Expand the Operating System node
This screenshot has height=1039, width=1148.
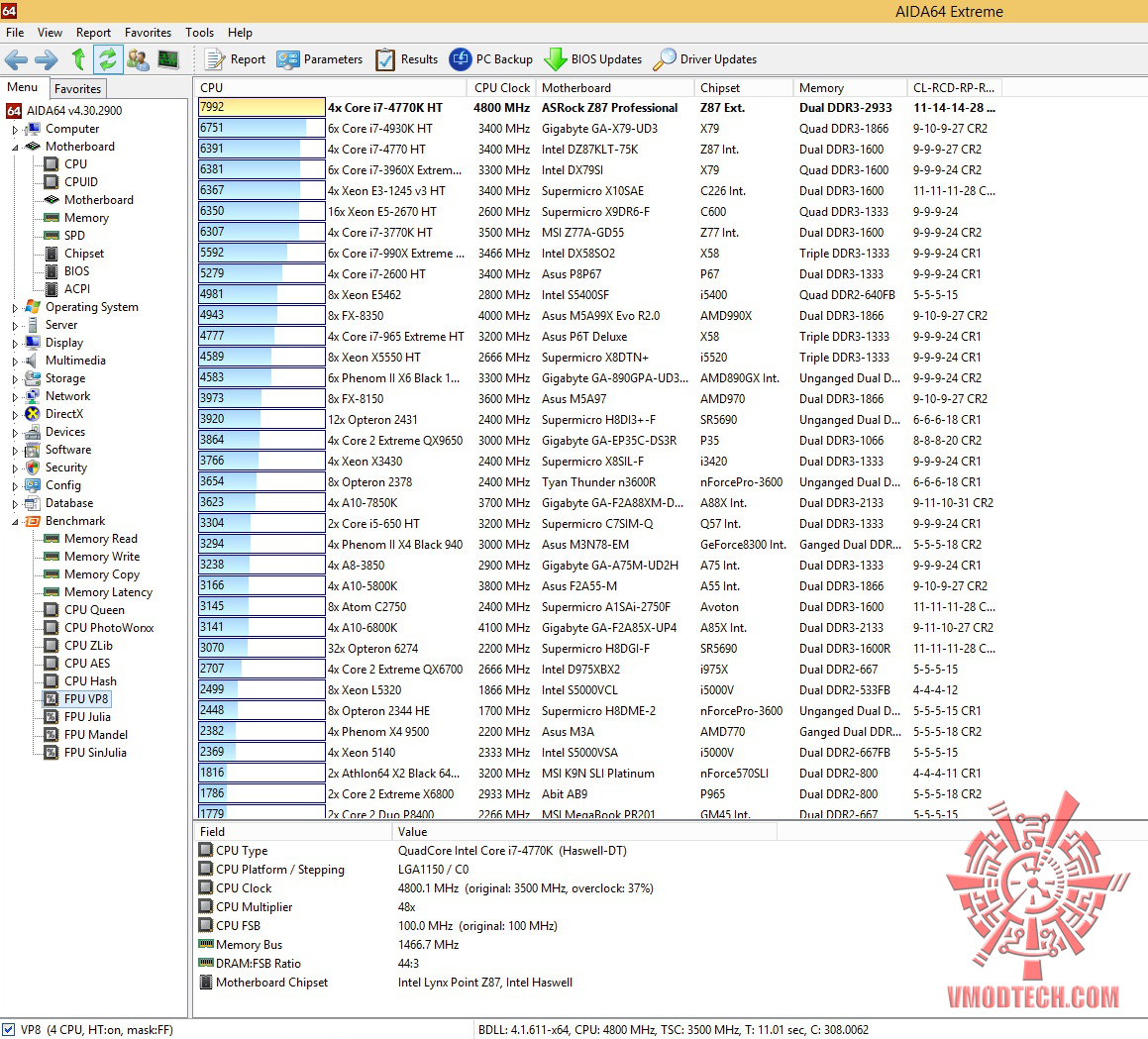[15, 307]
